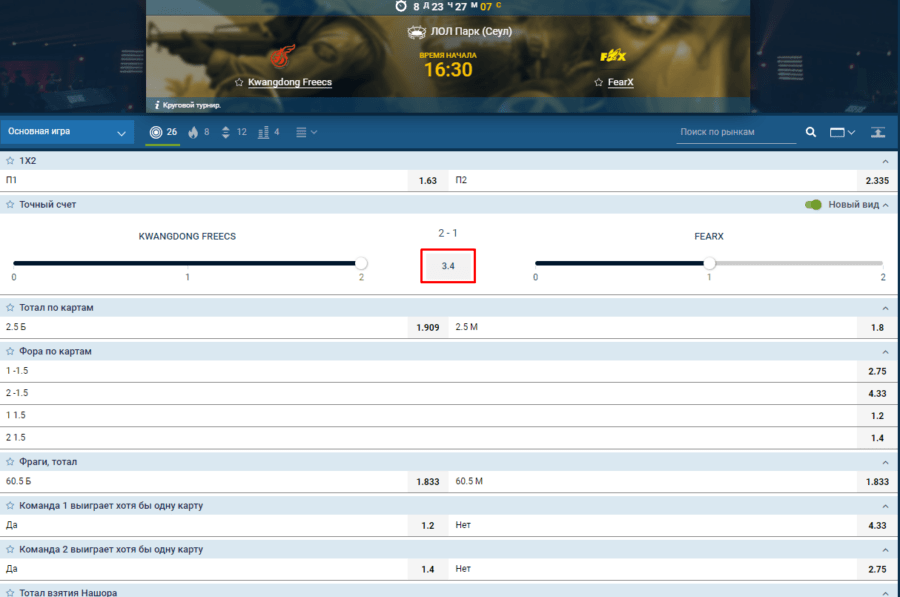Click the FearX score slider handle
This screenshot has height=597, width=900.
click(x=709, y=264)
